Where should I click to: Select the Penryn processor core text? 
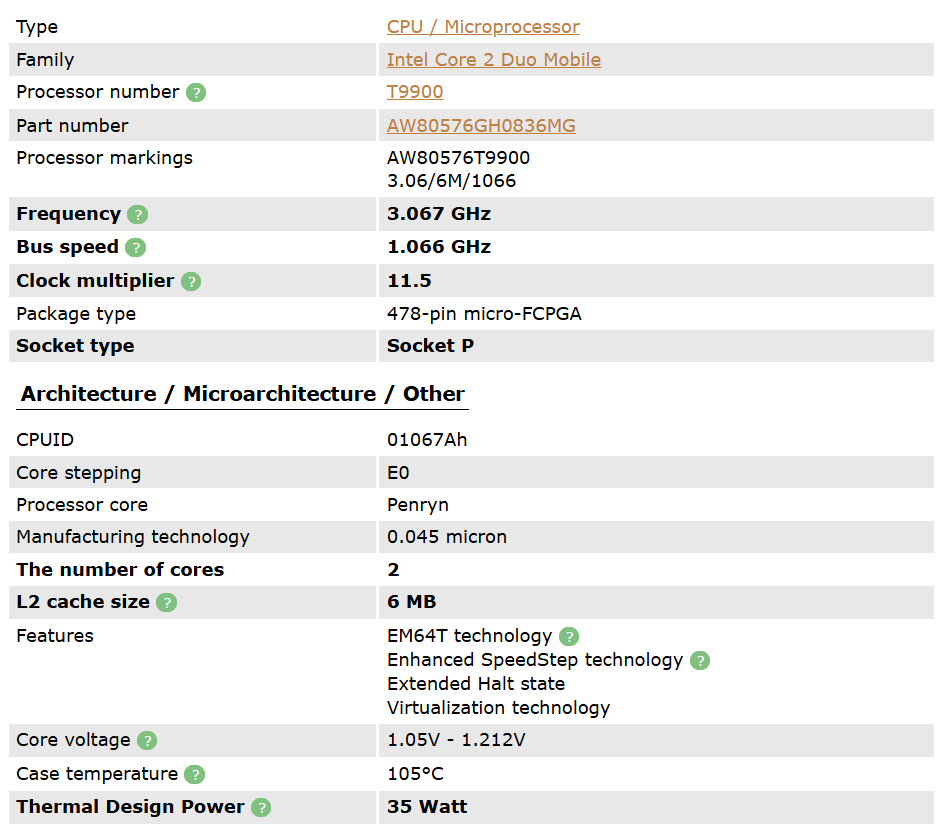point(418,505)
